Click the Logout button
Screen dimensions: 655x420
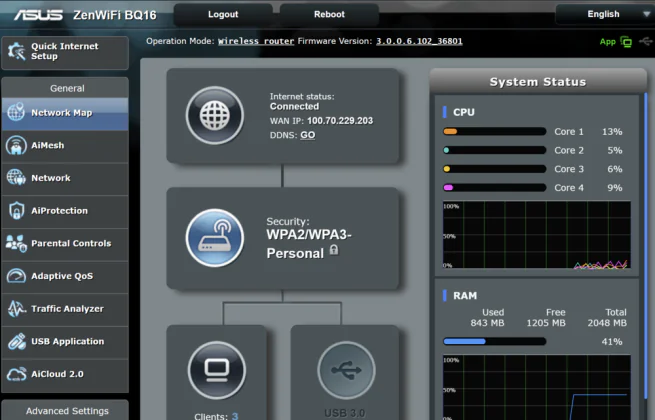point(223,14)
